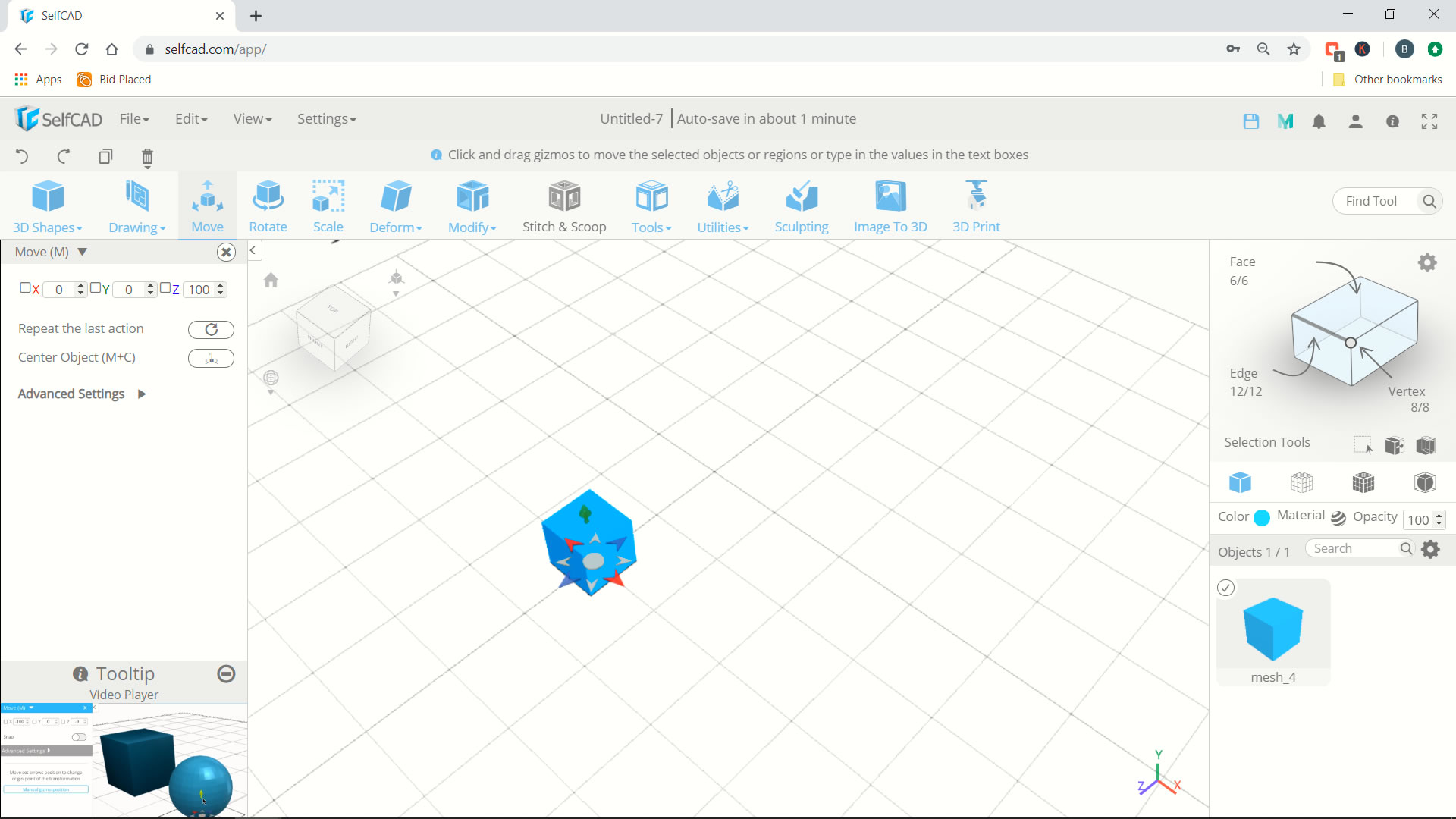
Task: Open the Modify tool menu
Action: (472, 206)
